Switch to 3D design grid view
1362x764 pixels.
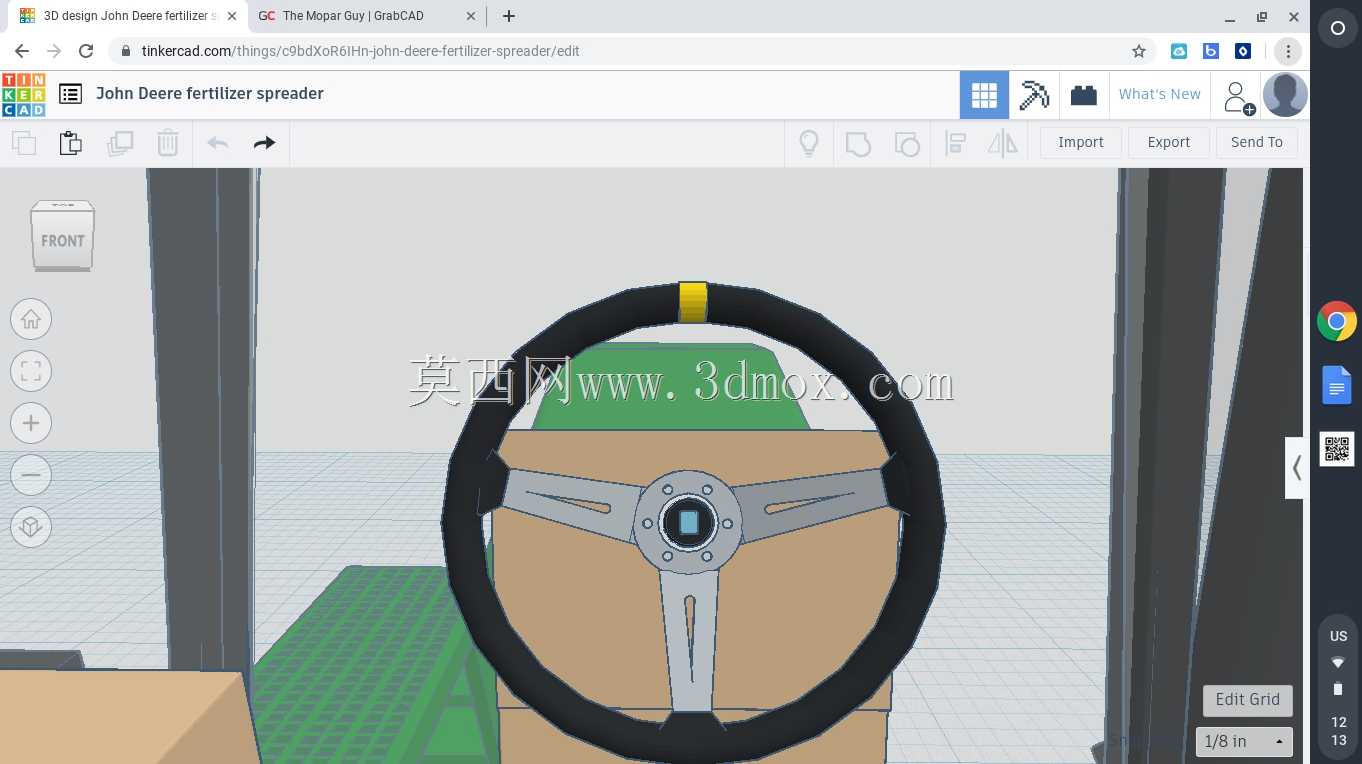point(984,95)
